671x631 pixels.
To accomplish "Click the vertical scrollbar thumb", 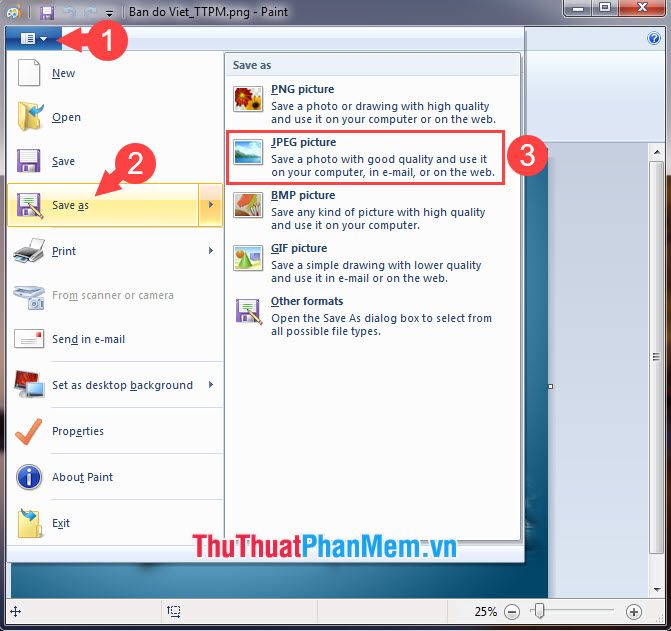I will 656,357.
